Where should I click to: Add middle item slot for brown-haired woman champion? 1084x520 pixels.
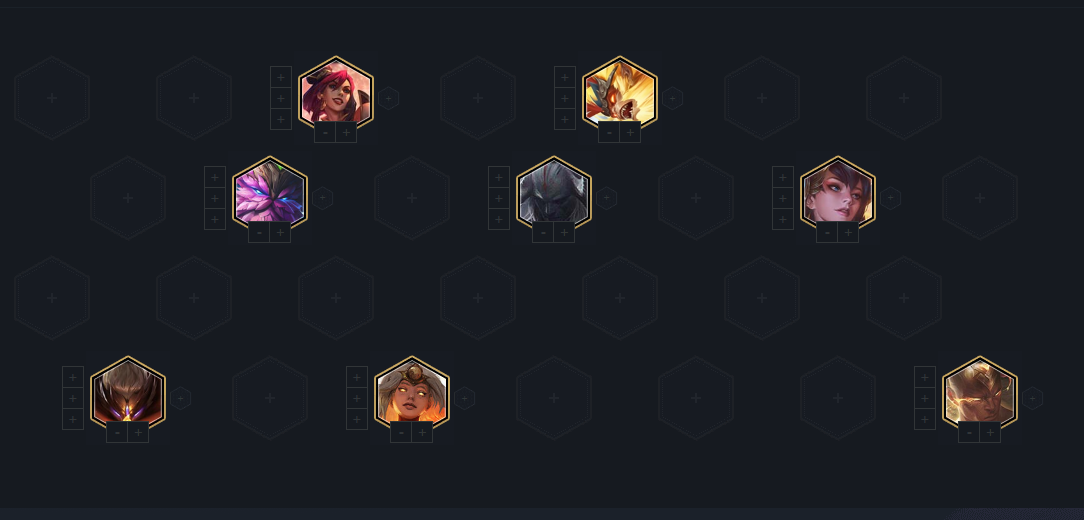click(x=783, y=198)
